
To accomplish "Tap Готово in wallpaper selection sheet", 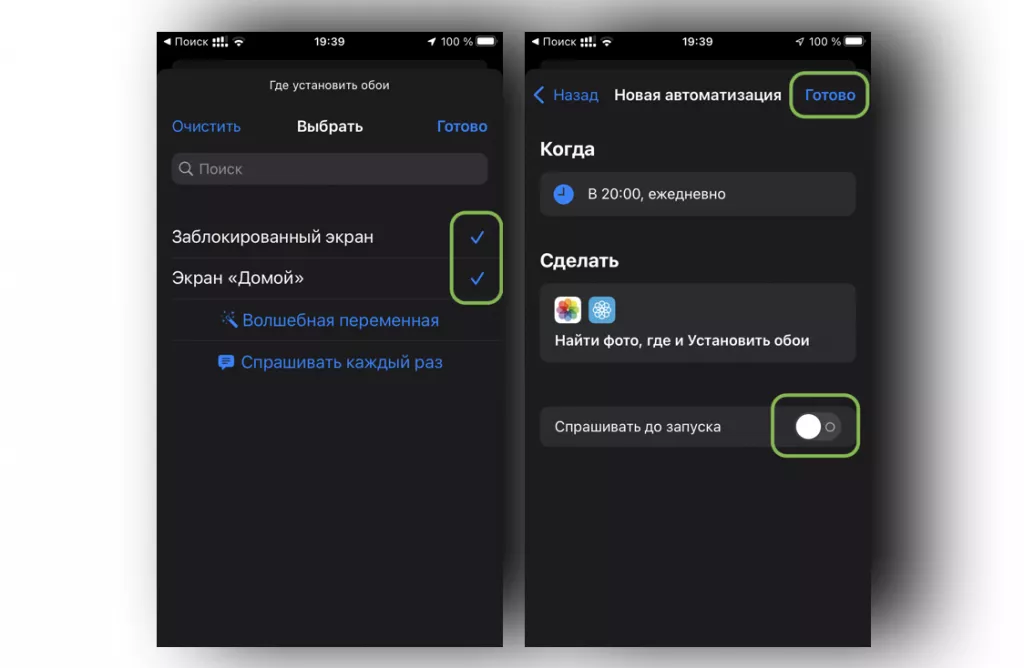I will 462,126.
